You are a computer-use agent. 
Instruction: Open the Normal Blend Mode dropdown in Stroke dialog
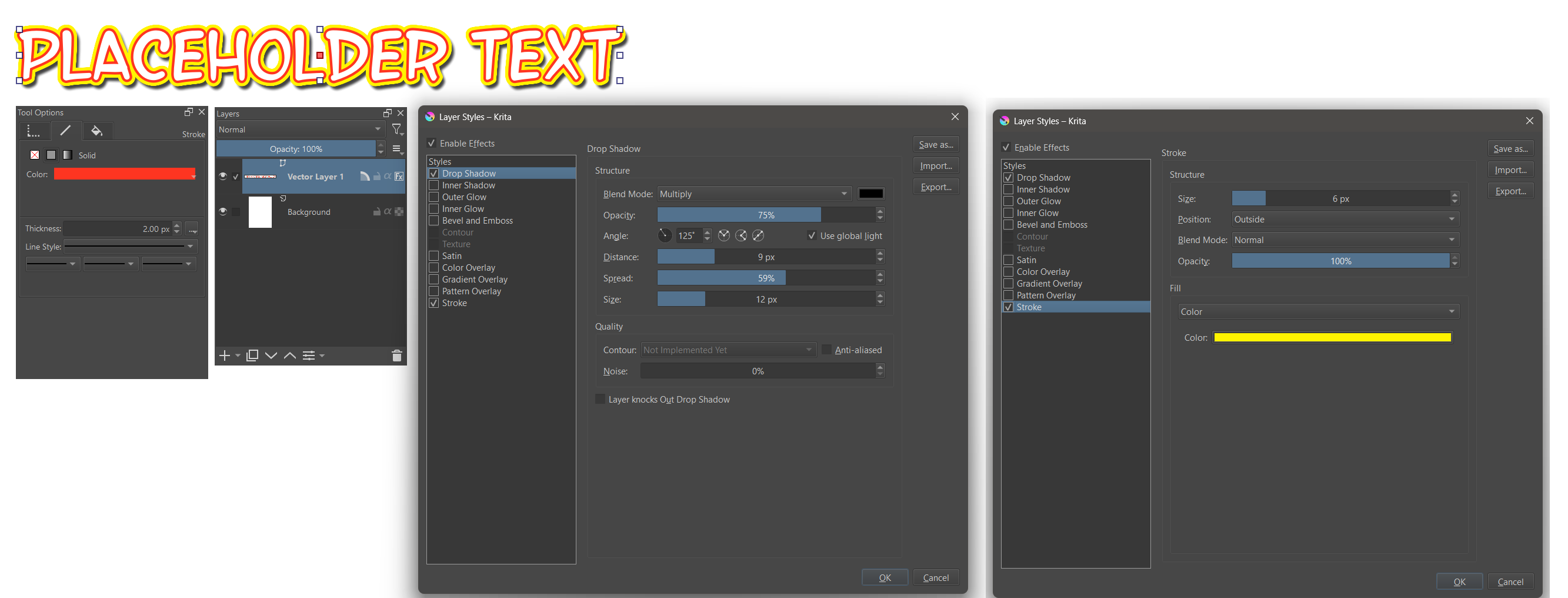tap(1345, 240)
